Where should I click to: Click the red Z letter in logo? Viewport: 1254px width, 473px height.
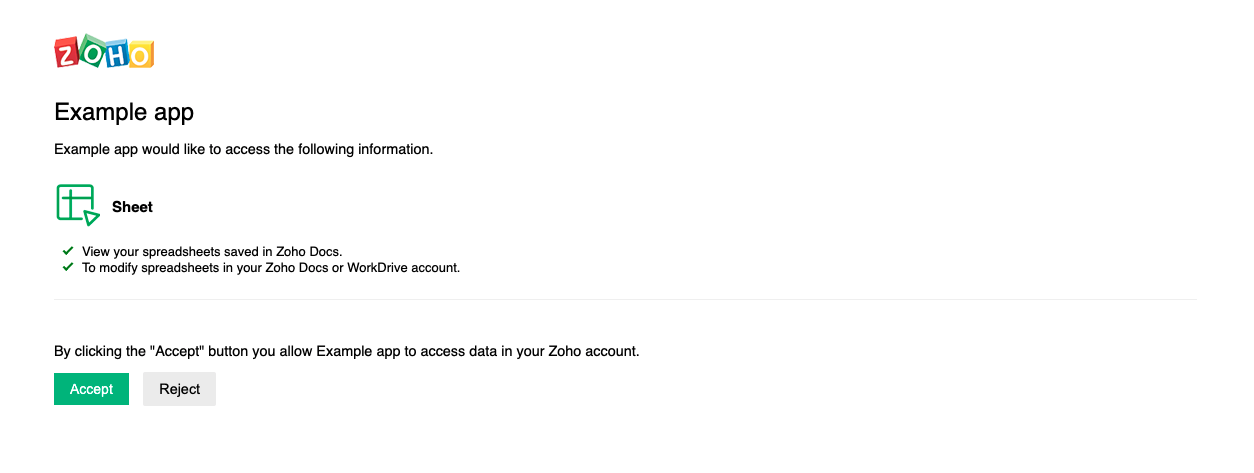[67, 54]
